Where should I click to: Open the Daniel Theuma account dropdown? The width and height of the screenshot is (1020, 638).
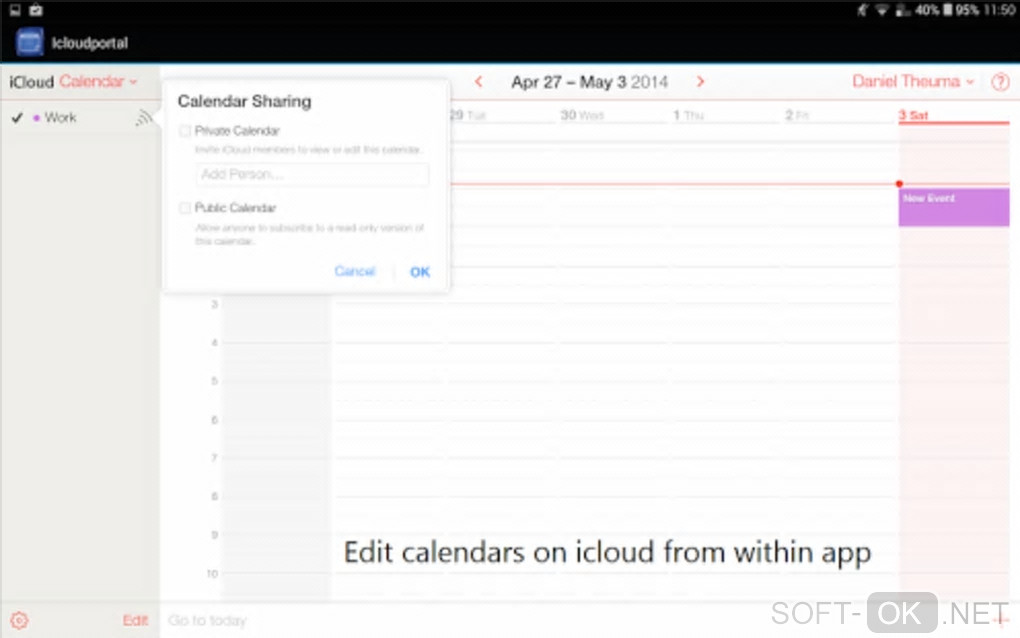(x=912, y=82)
